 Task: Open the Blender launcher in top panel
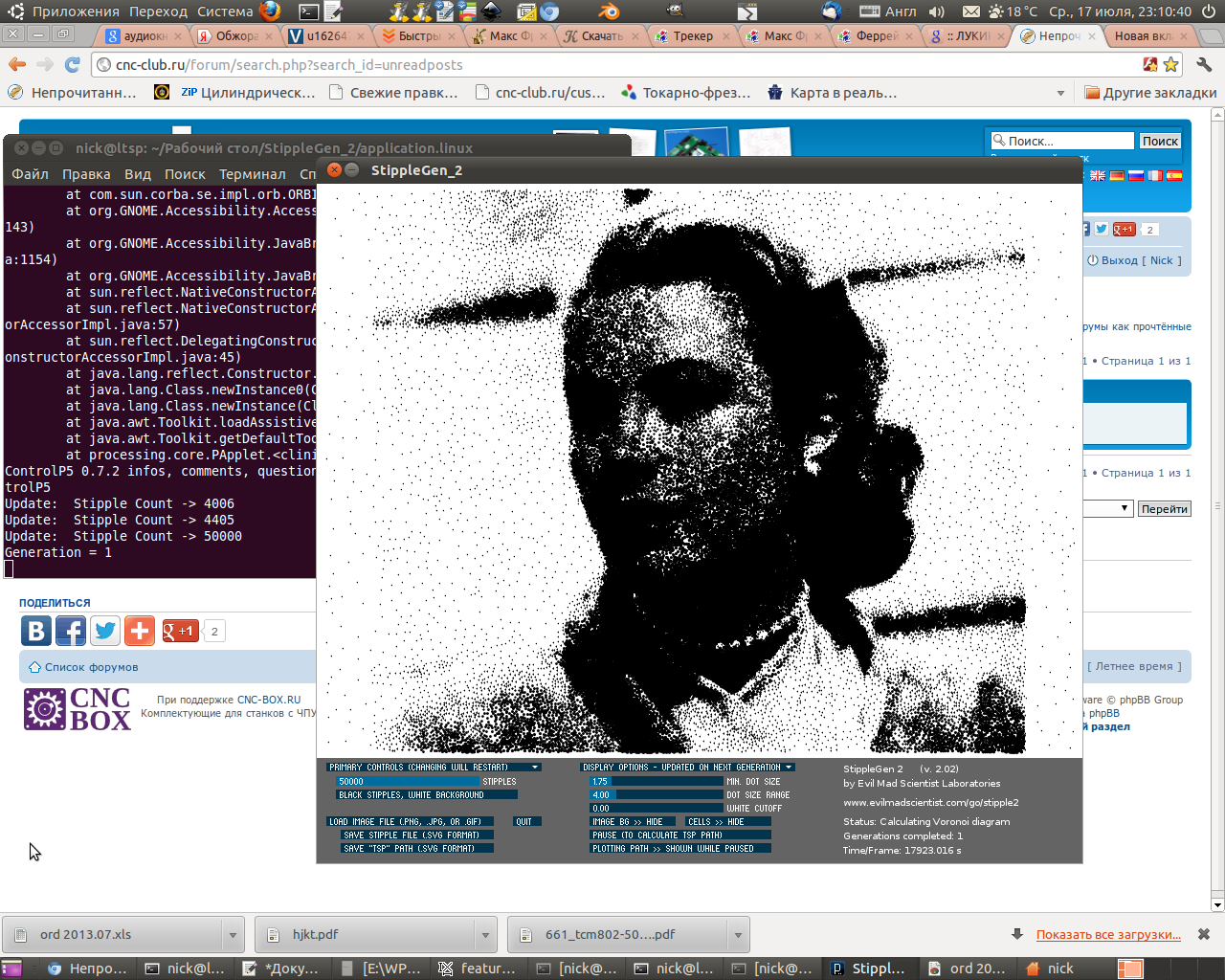point(609,11)
